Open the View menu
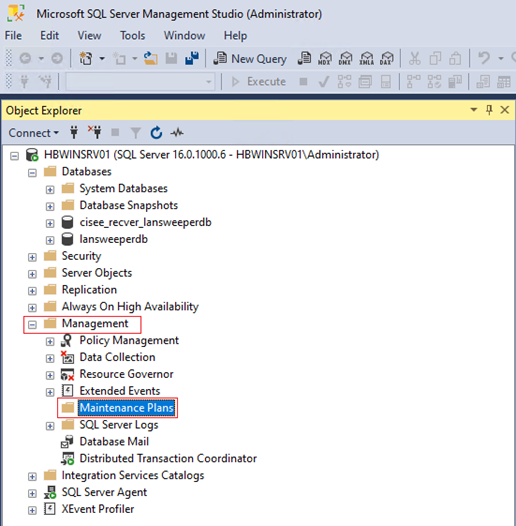 click(x=89, y=36)
